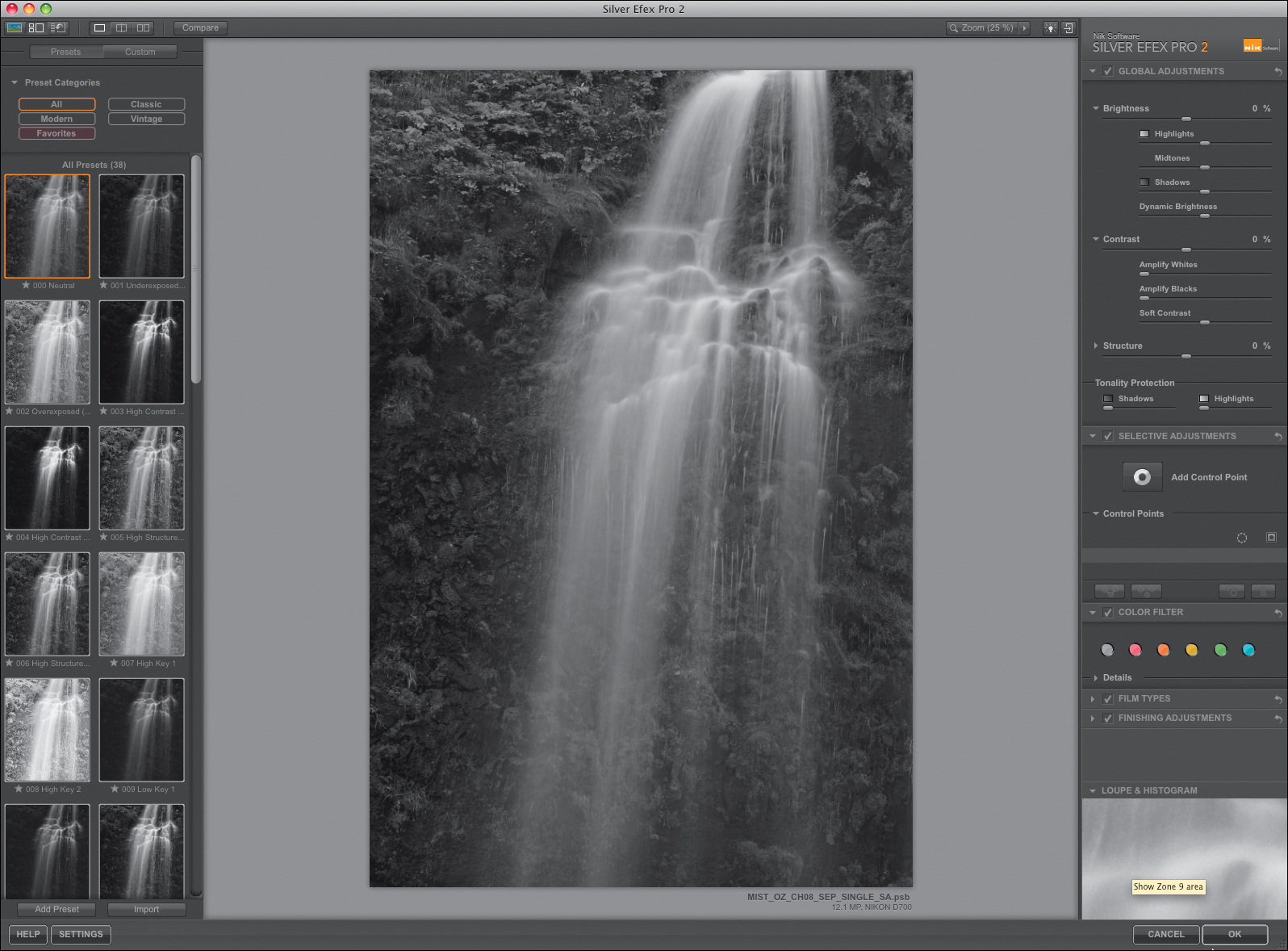Open the Zoom (25 %) arrow dropdown
Screen dimensions: 1288x951
click(x=1024, y=28)
